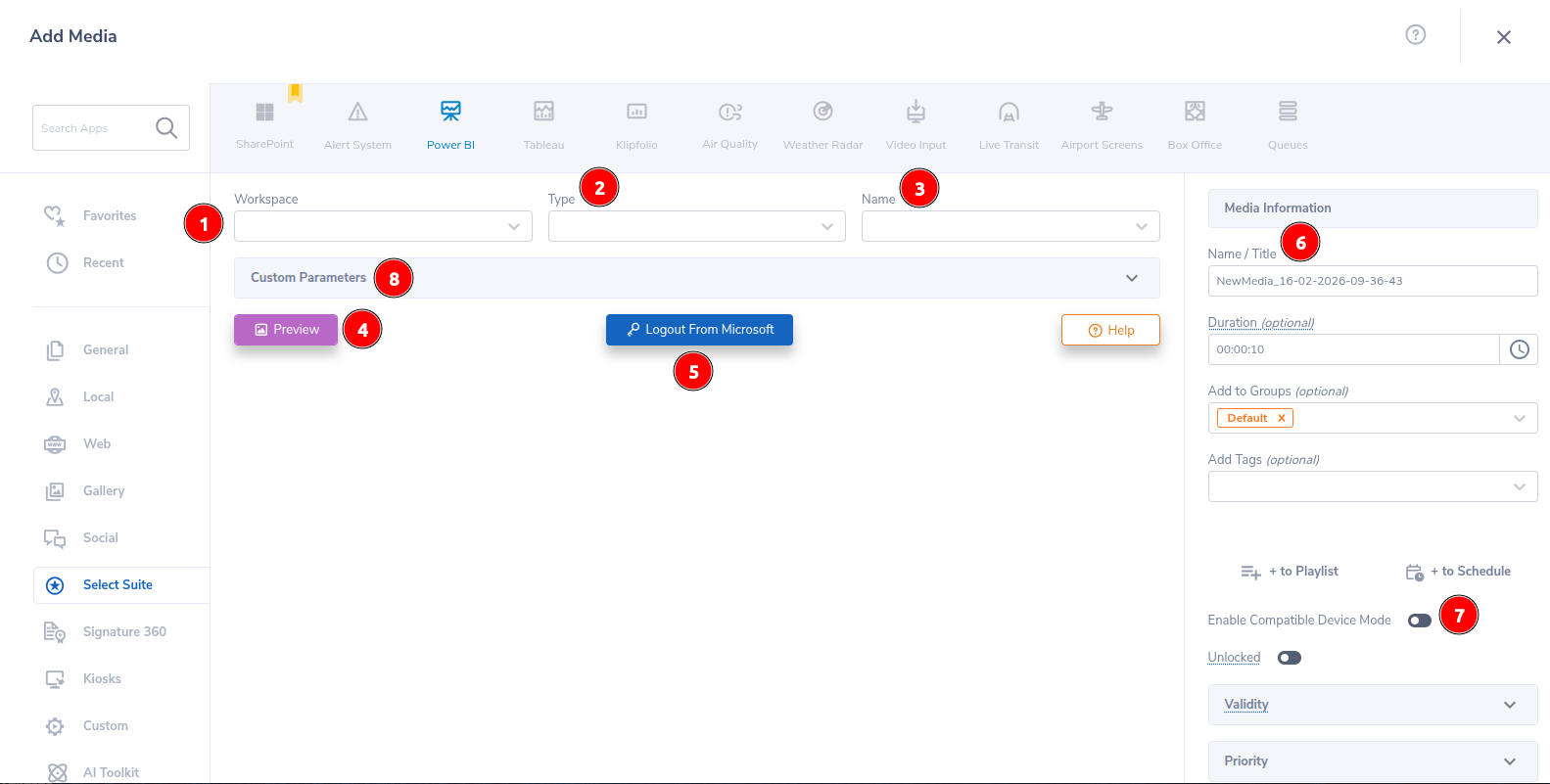The width and height of the screenshot is (1550, 784).
Task: Add media to Playlist
Action: point(1290,572)
